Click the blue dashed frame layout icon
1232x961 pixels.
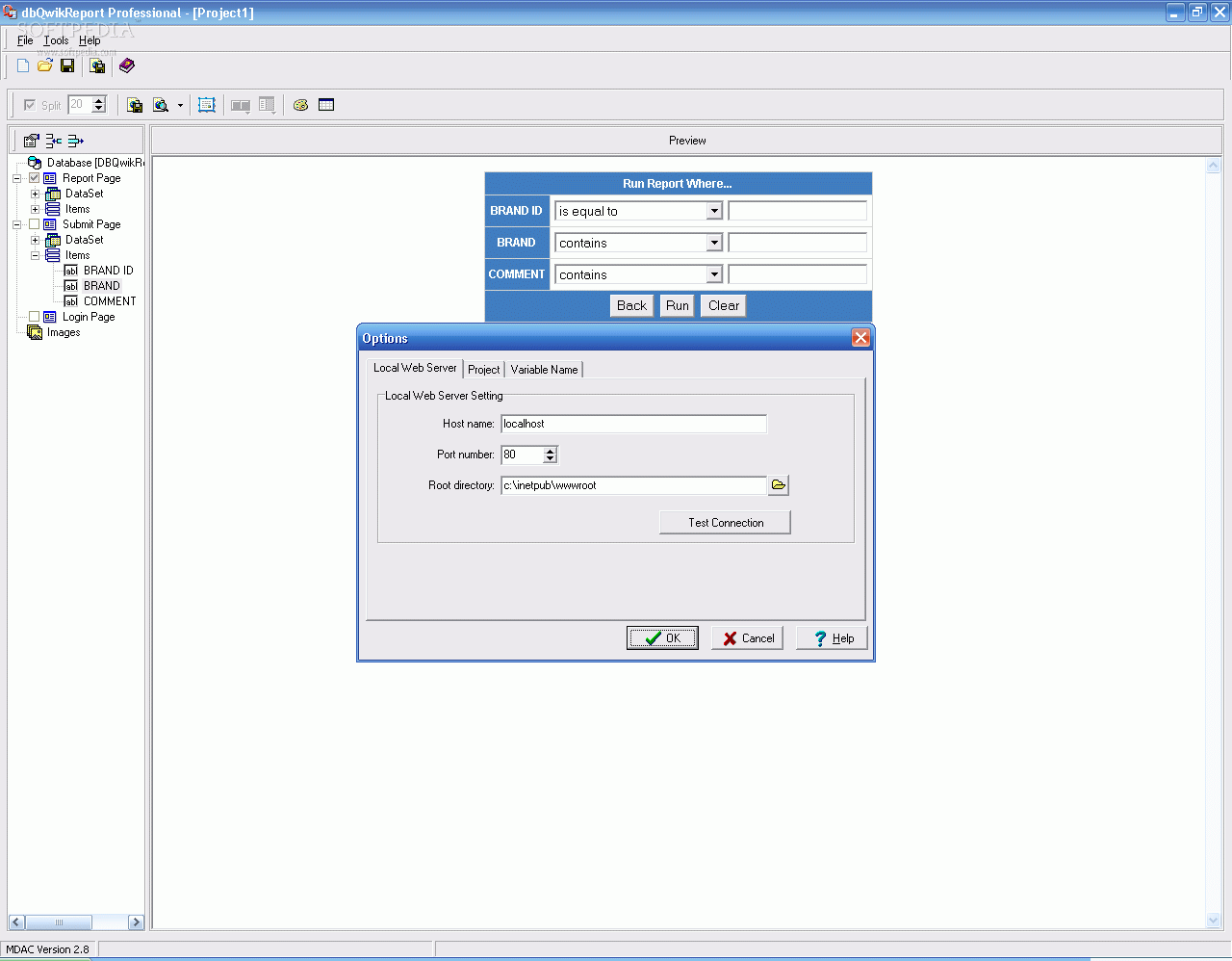(207, 105)
